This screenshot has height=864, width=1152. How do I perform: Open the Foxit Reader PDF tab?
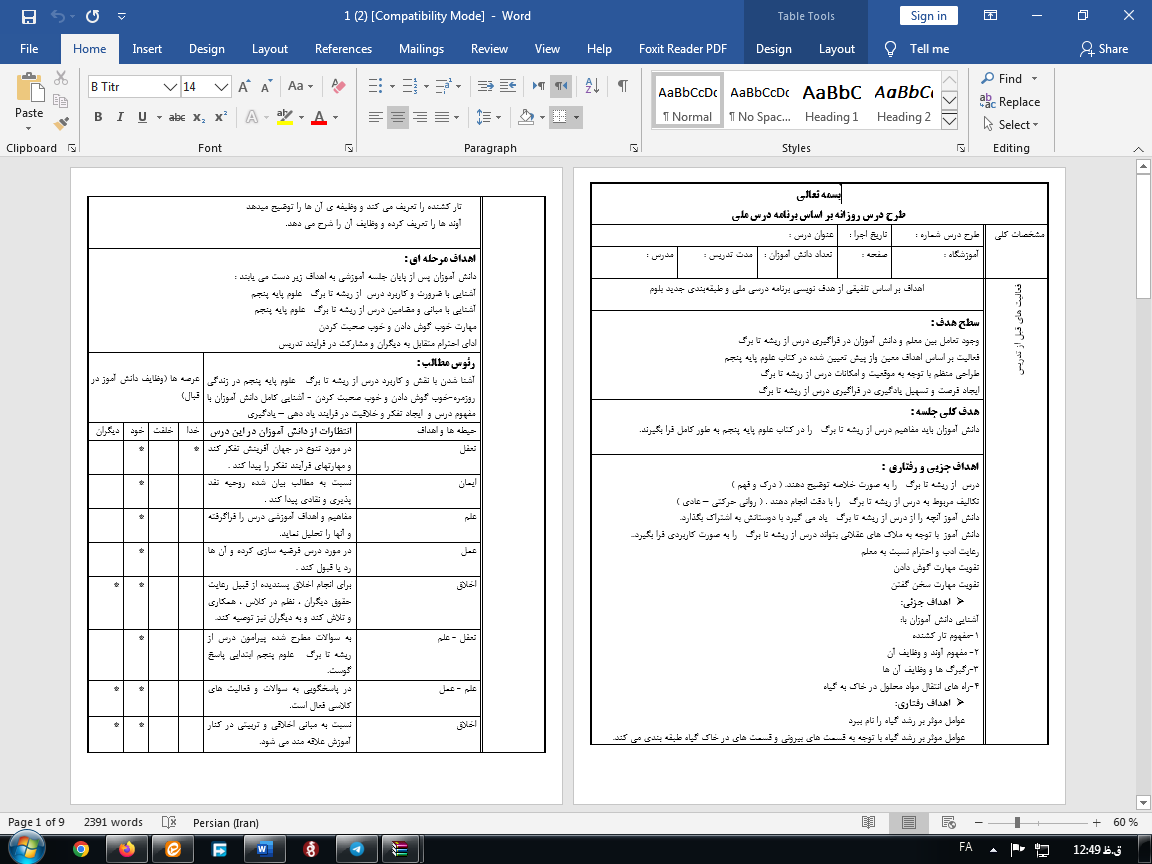click(x=683, y=48)
